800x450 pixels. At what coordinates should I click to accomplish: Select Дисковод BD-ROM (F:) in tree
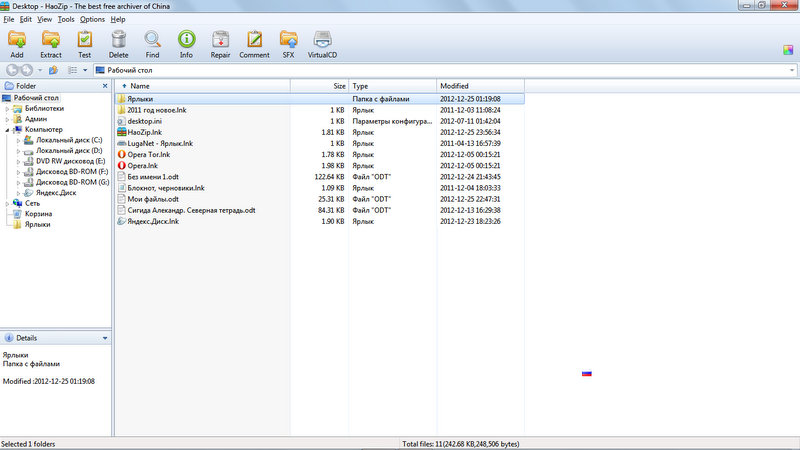tap(72, 172)
